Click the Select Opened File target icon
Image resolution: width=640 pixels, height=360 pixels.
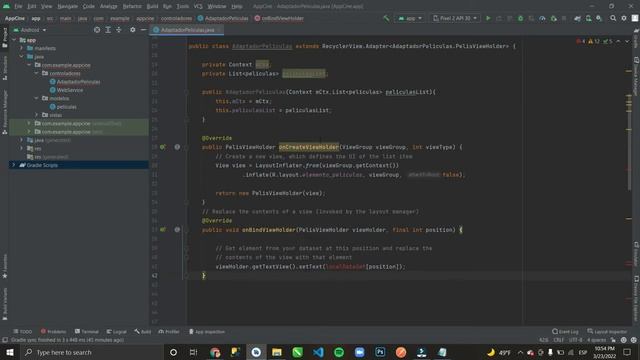pyautogui.click(x=97, y=30)
